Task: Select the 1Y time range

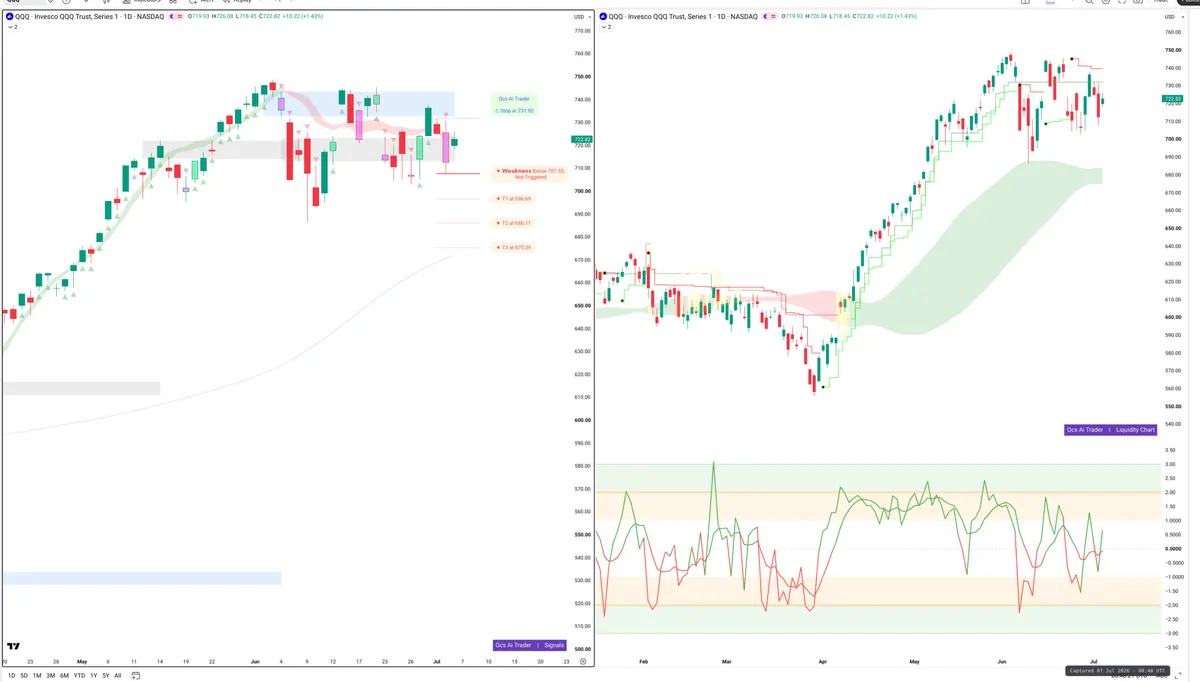Action: pyautogui.click(x=93, y=675)
